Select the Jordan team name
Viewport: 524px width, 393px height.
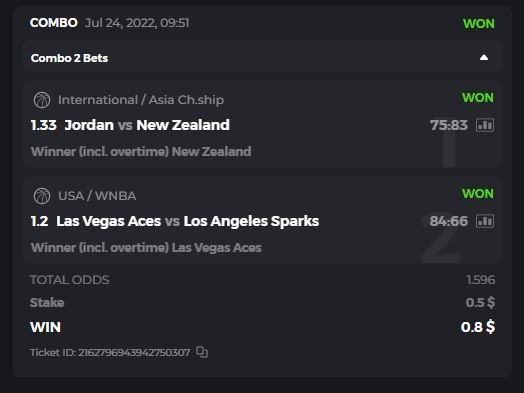[89, 125]
